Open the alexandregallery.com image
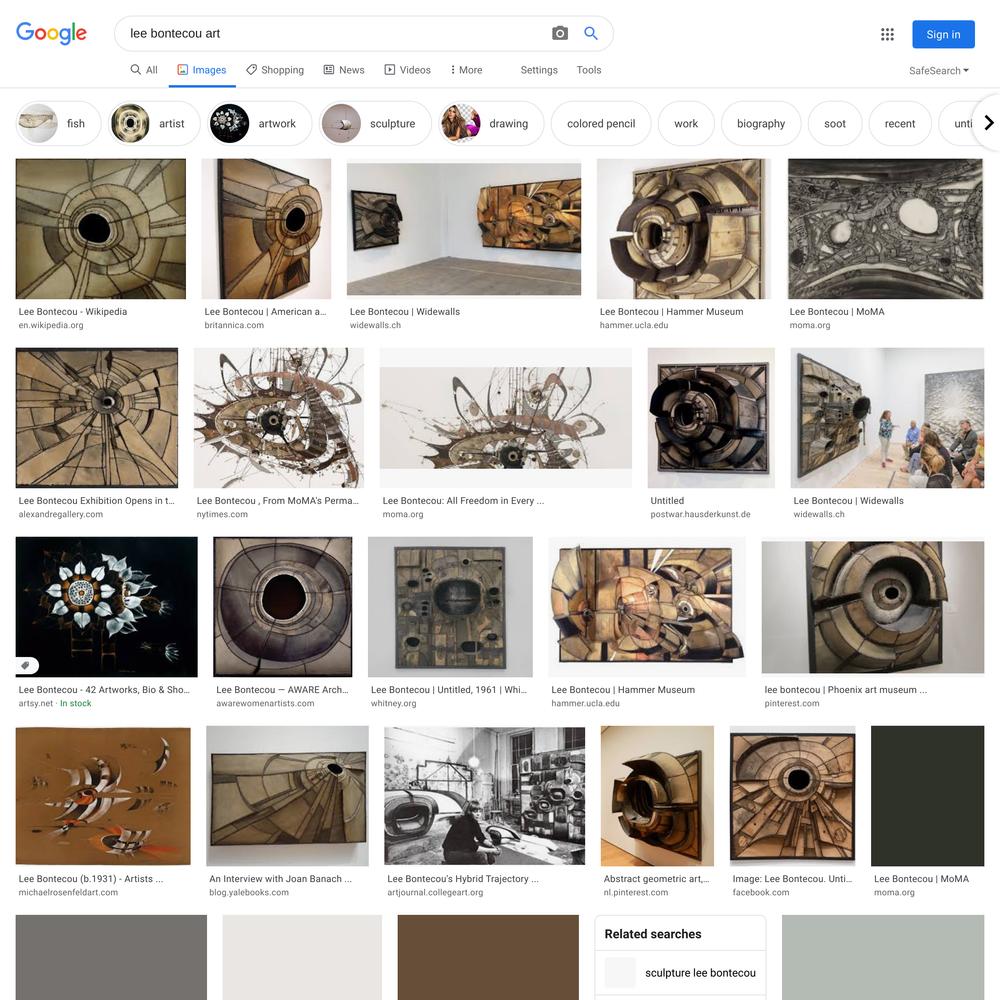1000x1000 pixels. [x=97, y=417]
